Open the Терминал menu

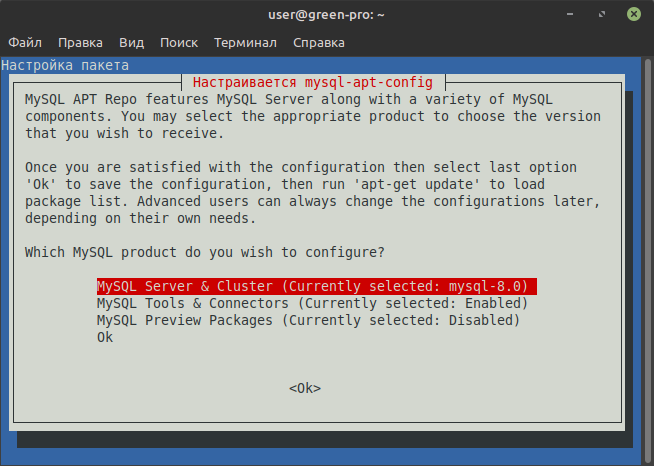coord(245,43)
